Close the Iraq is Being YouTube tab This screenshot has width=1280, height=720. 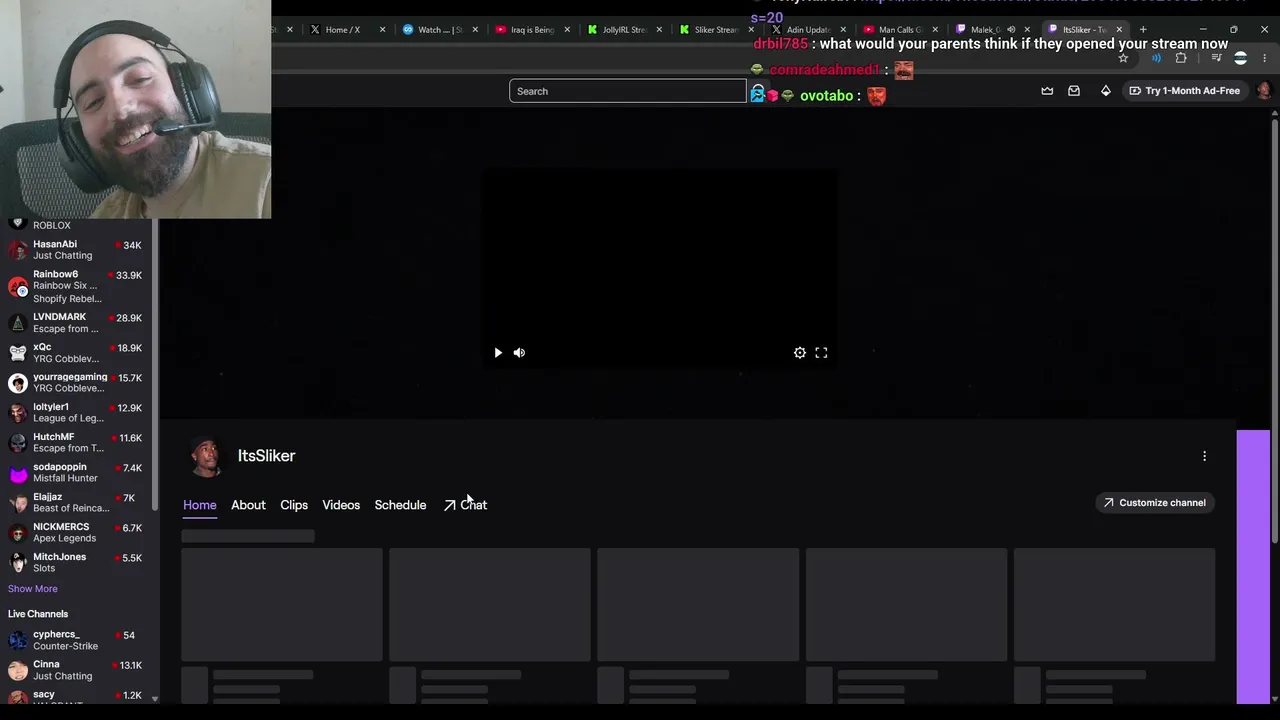tap(567, 30)
